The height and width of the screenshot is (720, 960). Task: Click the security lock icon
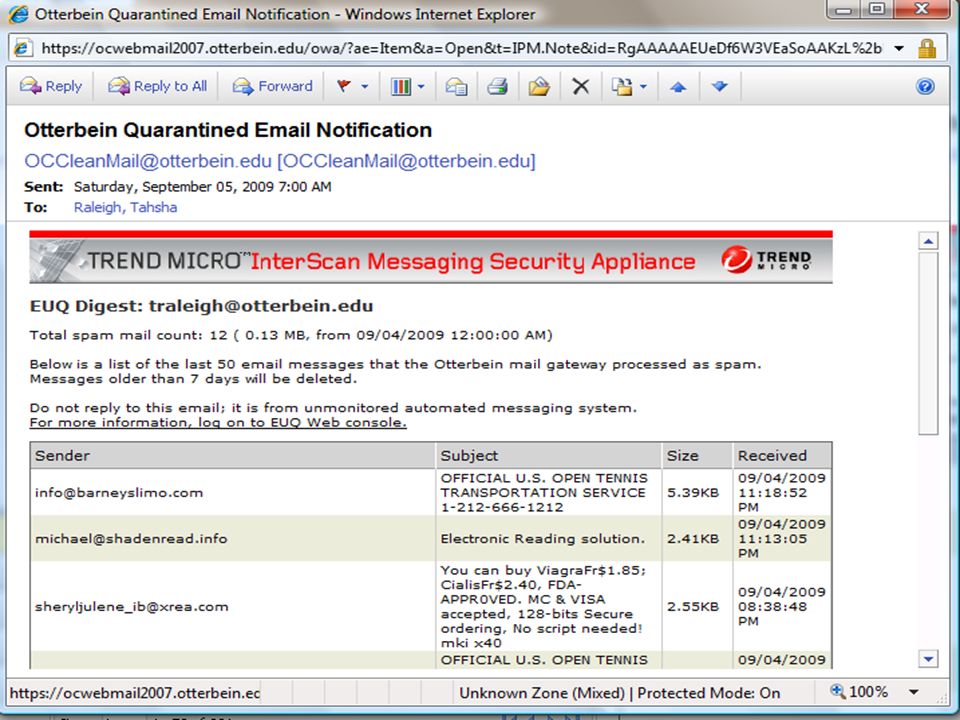pos(927,48)
